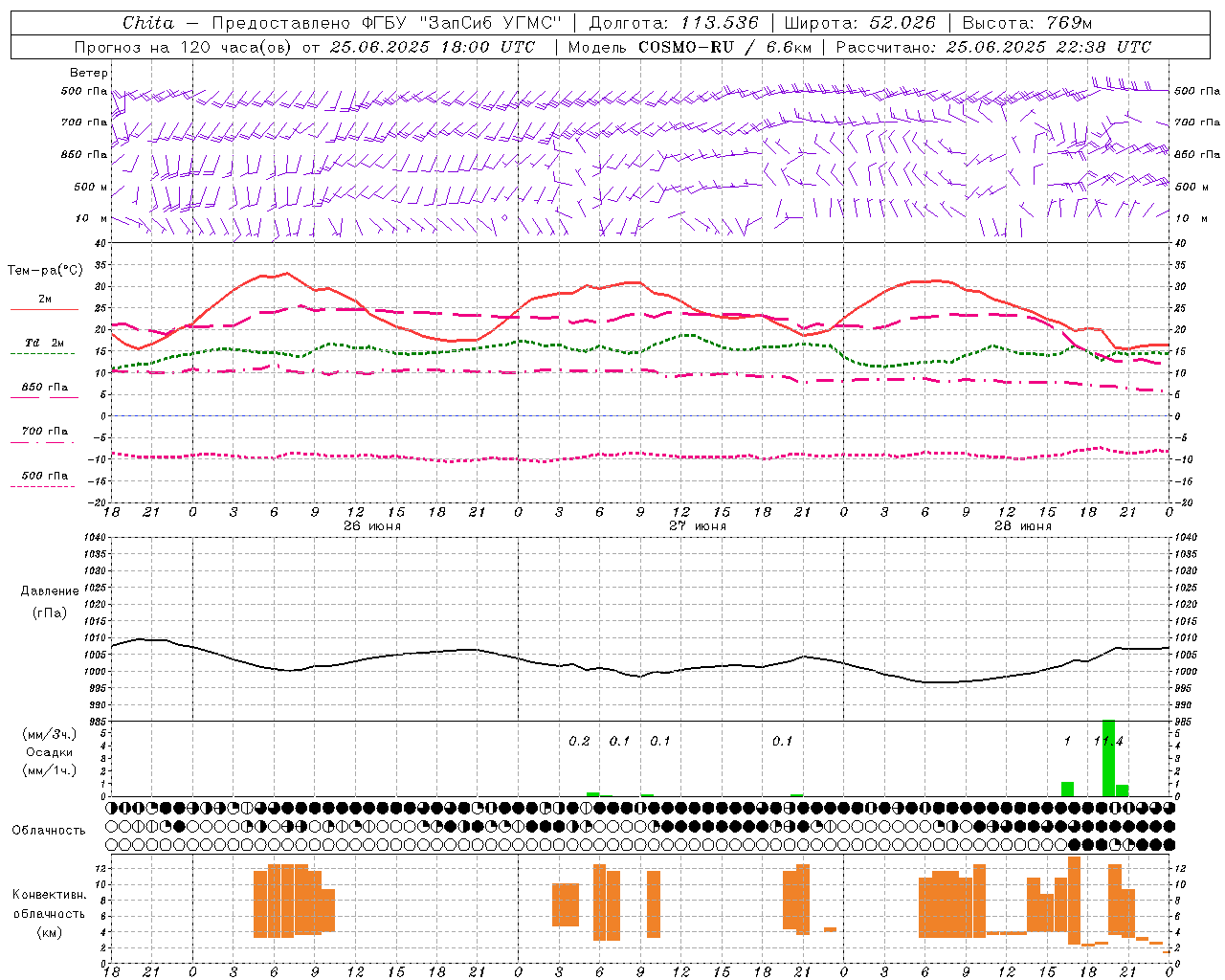Click the "Высота: 769м" elevation text
The height and width of the screenshot is (980, 1225).
(x=1027, y=23)
